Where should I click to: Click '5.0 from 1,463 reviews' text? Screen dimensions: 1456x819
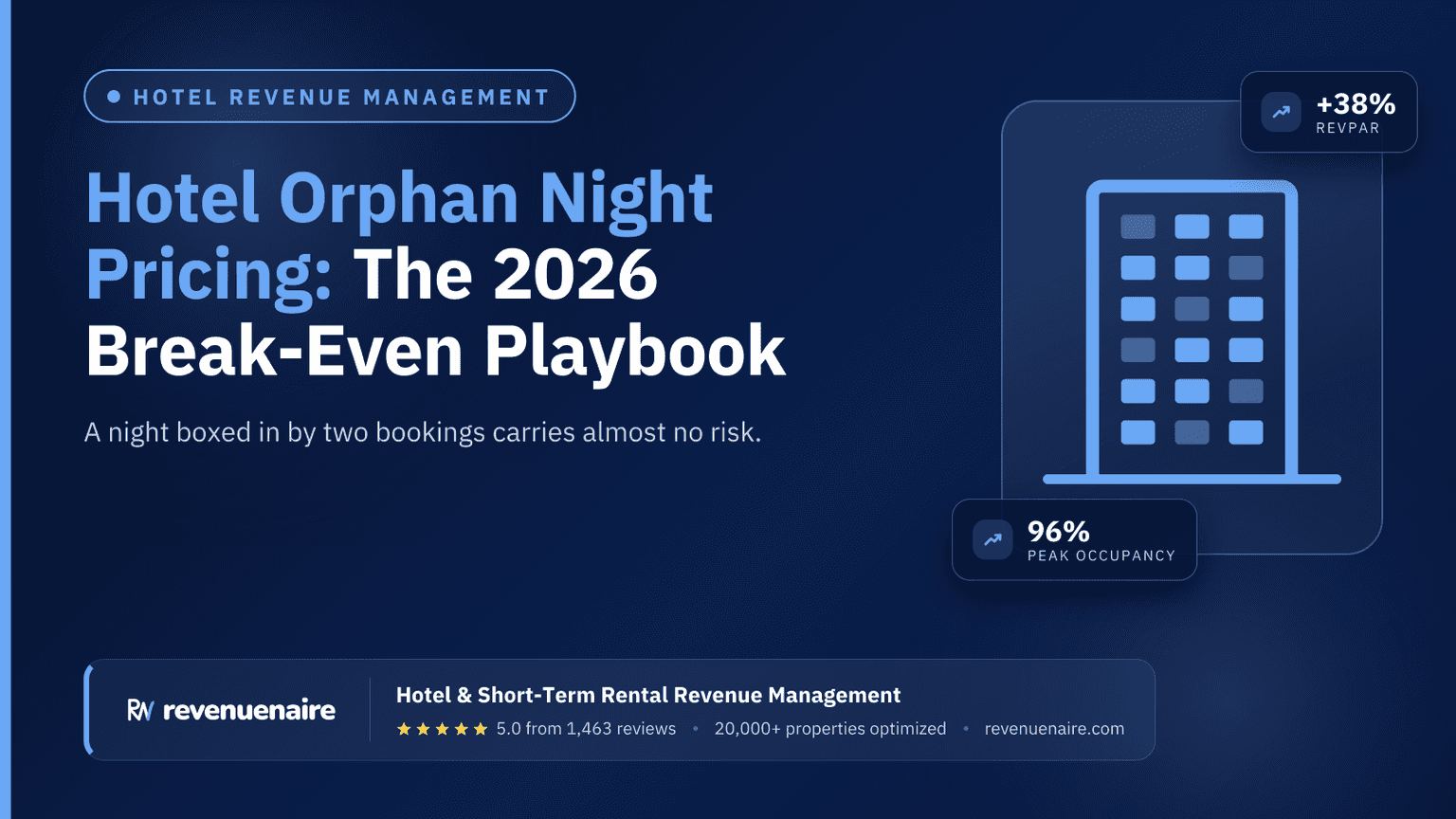[586, 729]
